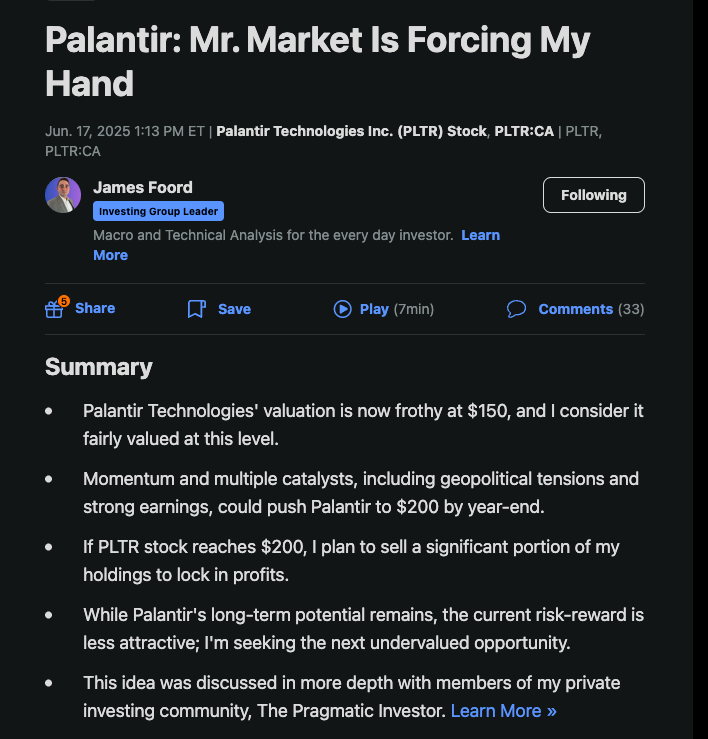Image resolution: width=708 pixels, height=739 pixels.
Task: Click the bookmark save icon
Action: click(x=197, y=309)
